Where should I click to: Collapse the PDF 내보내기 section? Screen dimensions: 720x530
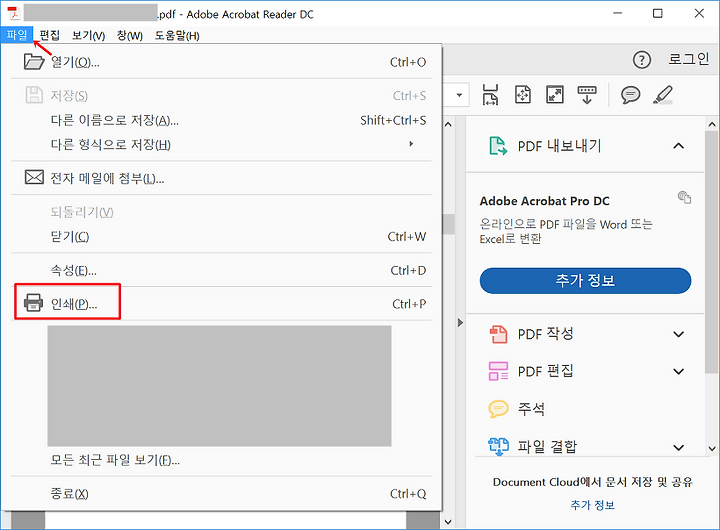679,146
